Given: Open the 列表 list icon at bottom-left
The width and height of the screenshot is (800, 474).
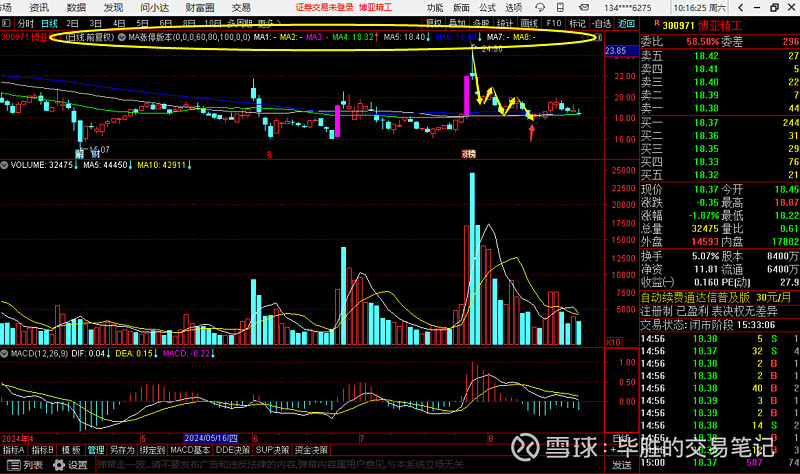Looking at the screenshot, I should (x=26, y=465).
